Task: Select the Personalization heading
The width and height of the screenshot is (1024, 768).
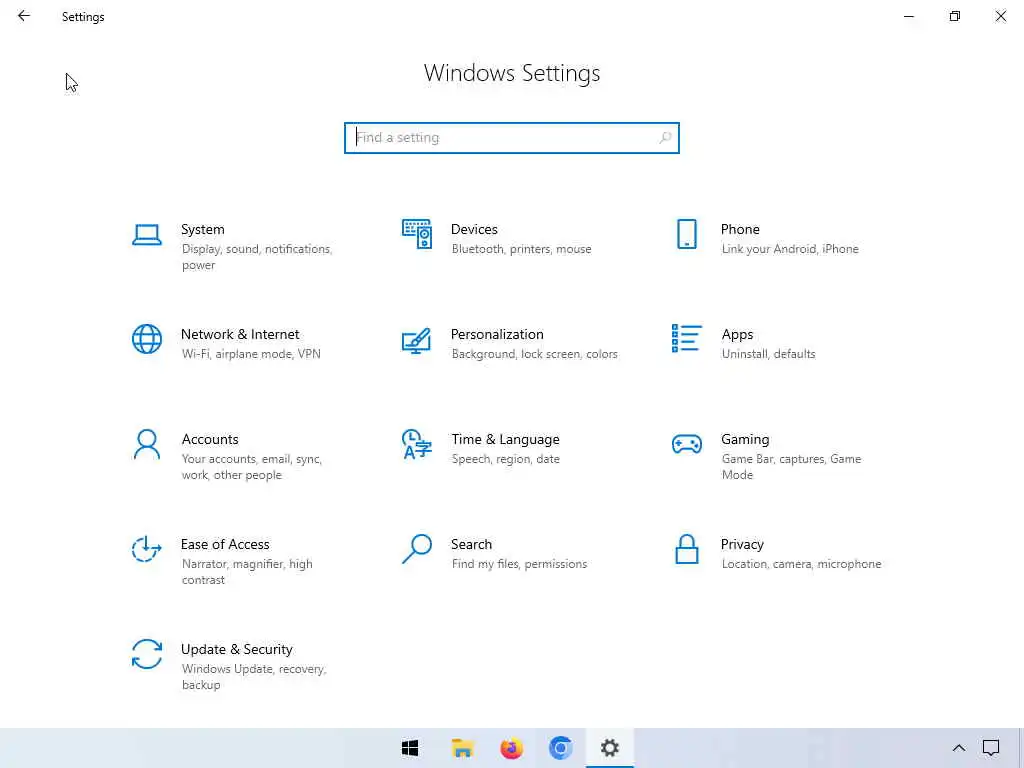Action: click(x=497, y=334)
